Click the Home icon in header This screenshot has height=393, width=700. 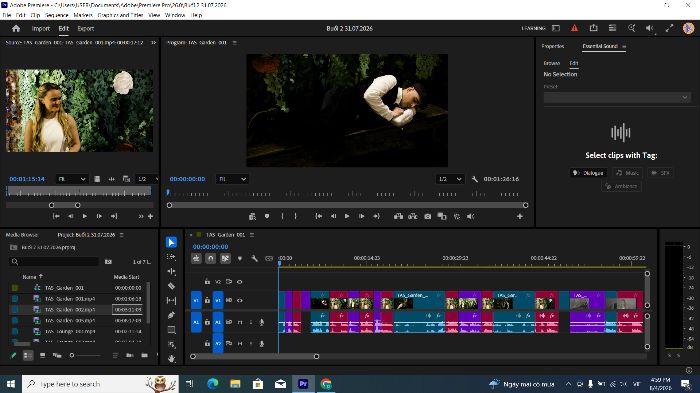(x=16, y=28)
